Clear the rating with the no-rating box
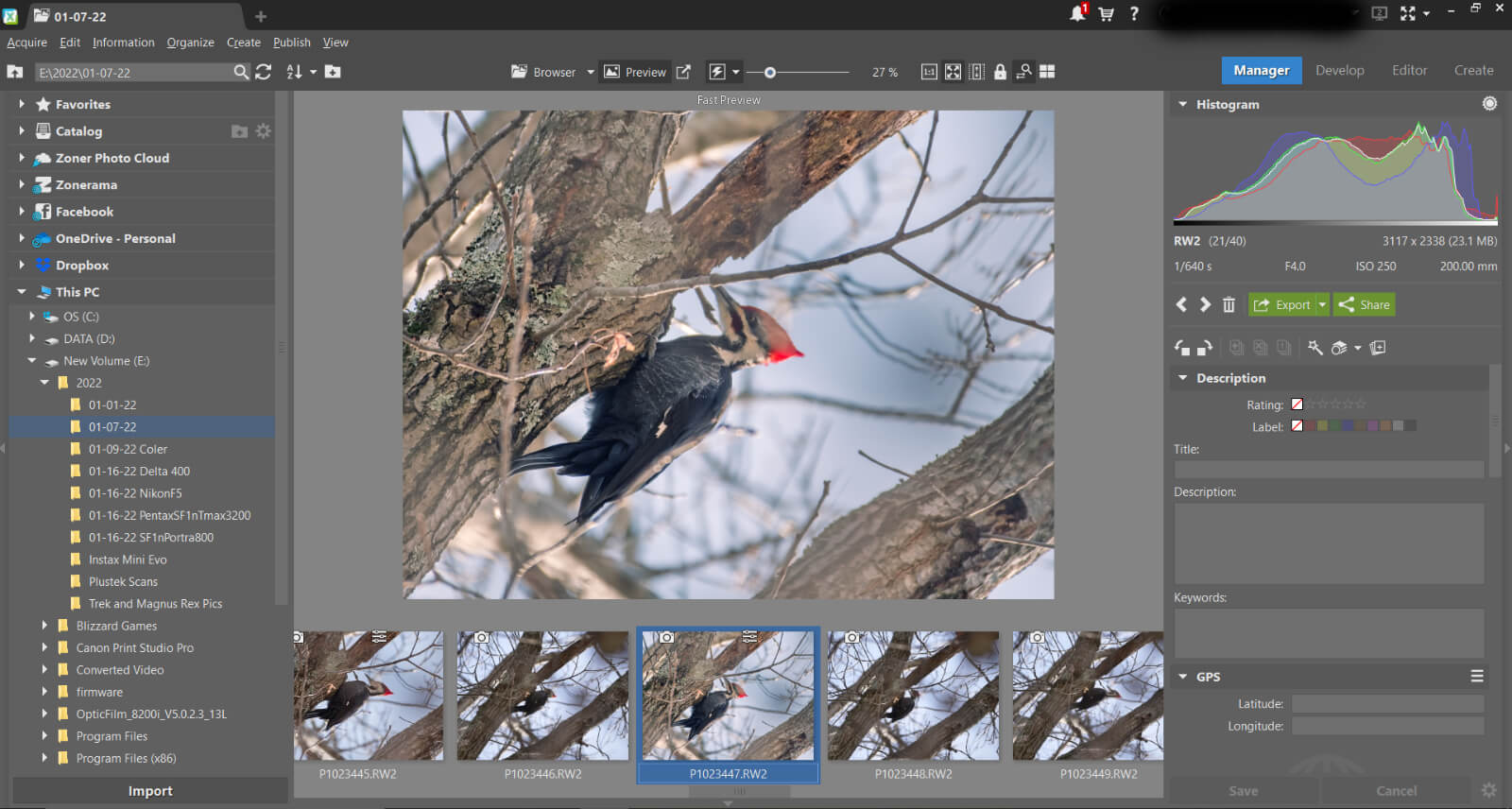 tap(1297, 404)
